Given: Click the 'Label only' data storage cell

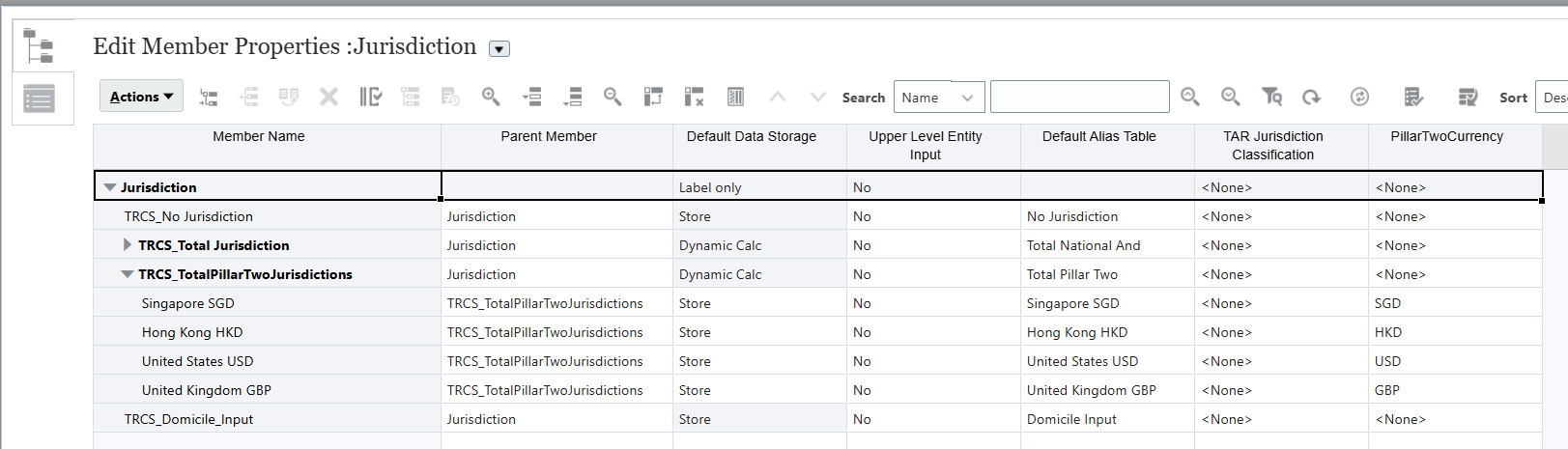Looking at the screenshot, I should point(759,187).
